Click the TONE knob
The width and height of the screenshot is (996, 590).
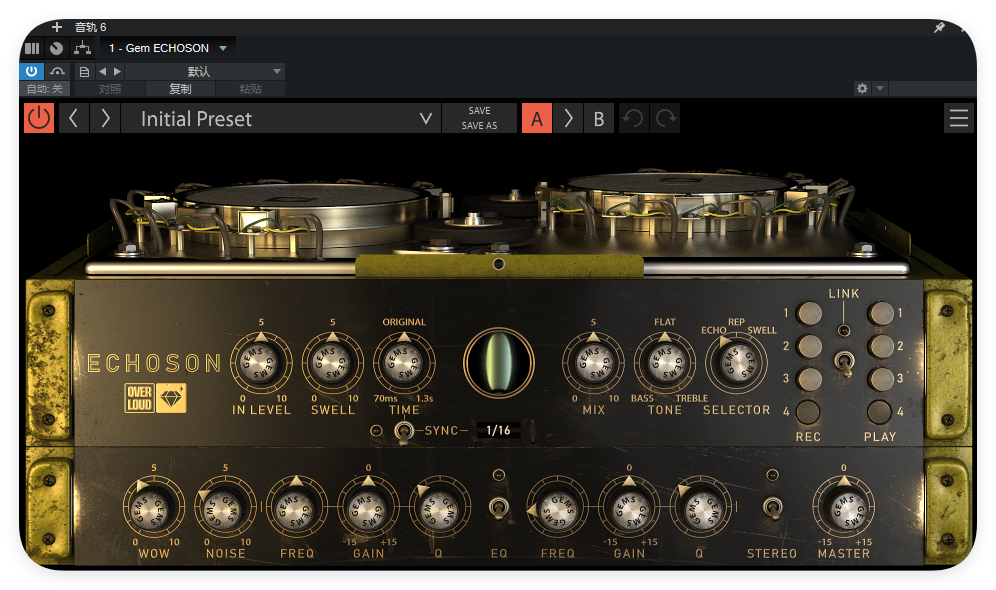(x=664, y=363)
